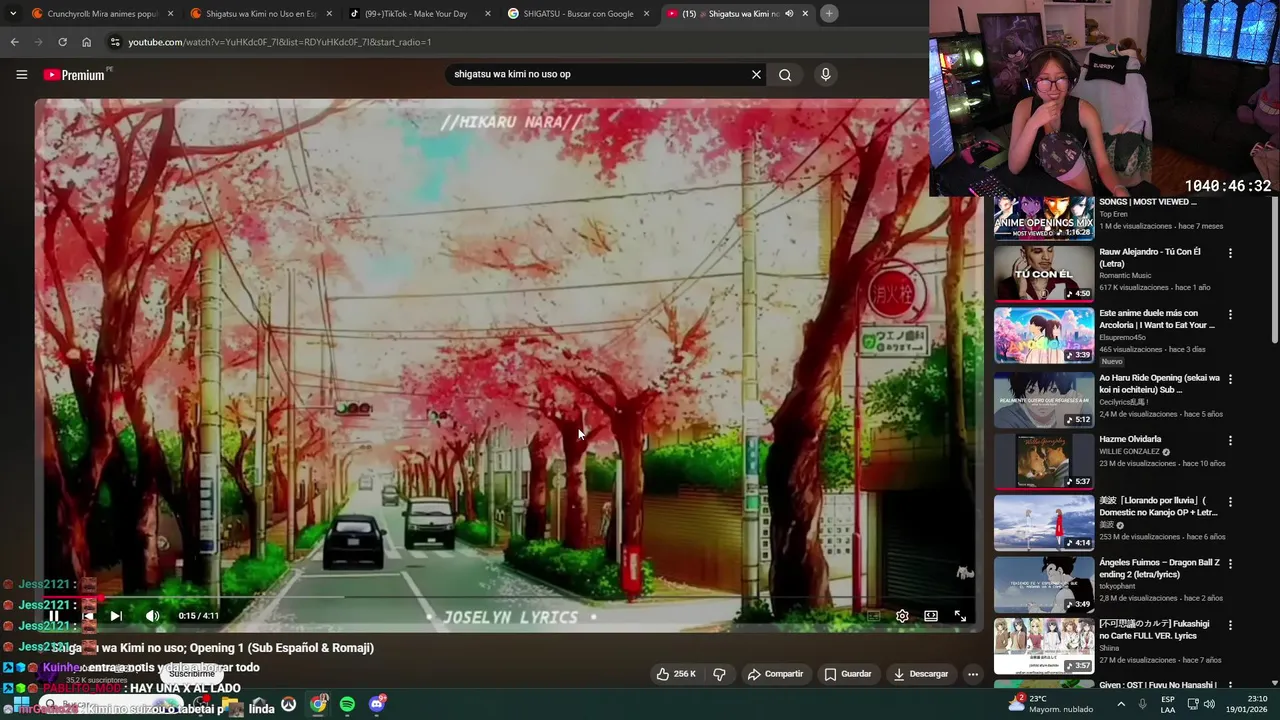Open options for Ao Haru Ride Opening
Viewport: 1280px width, 720px height.
pyautogui.click(x=1230, y=379)
